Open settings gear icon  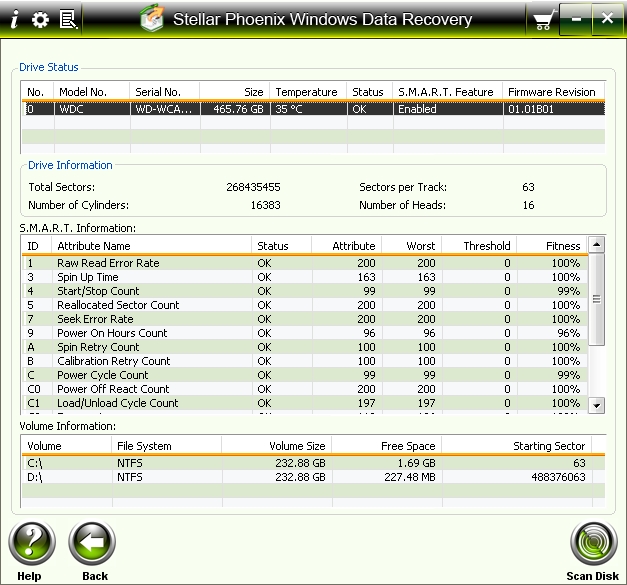pos(40,19)
